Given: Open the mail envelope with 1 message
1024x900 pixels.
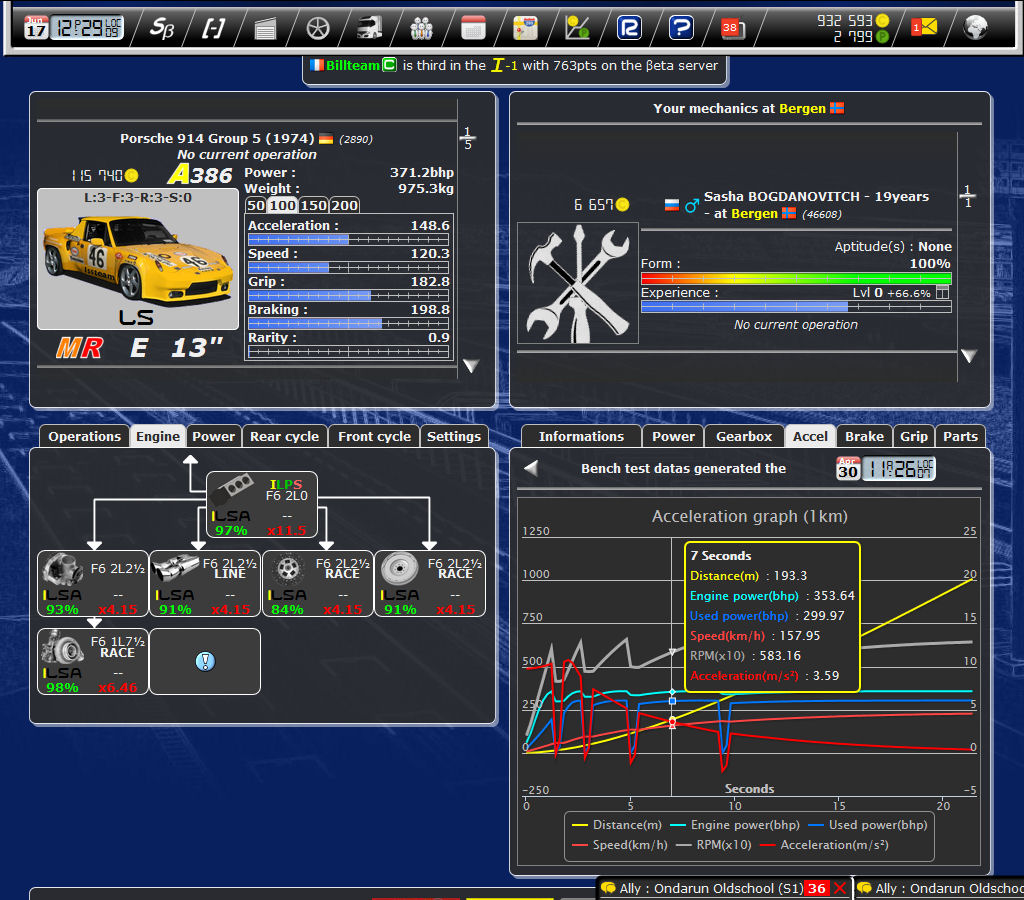Looking at the screenshot, I should pyautogui.click(x=924, y=27).
